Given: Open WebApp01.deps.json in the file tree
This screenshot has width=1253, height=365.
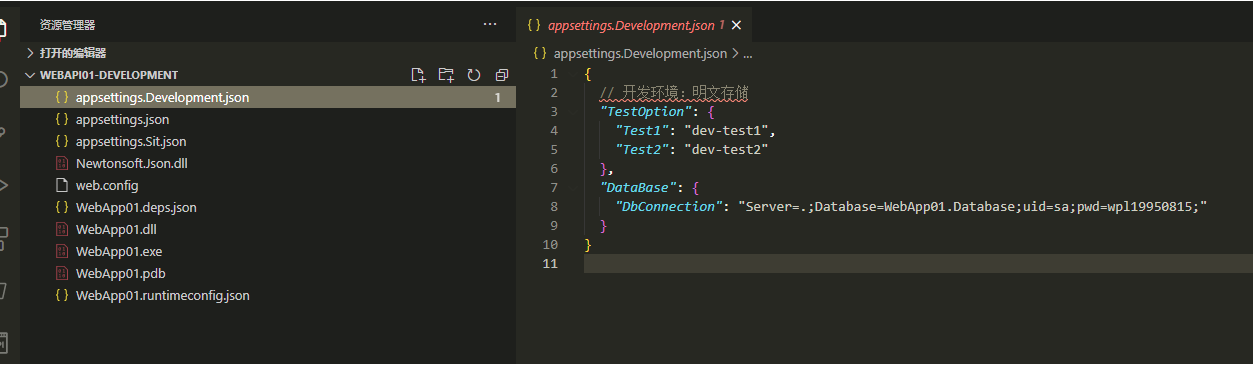Looking at the screenshot, I should coord(268,208).
